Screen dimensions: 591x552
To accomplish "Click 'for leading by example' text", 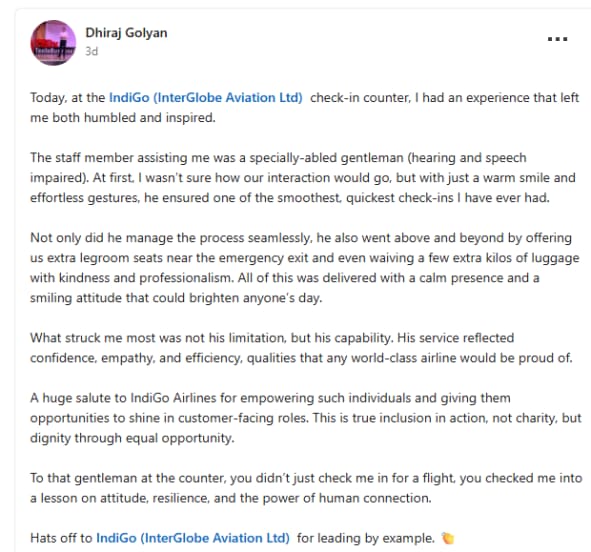I will click(x=366, y=538).
